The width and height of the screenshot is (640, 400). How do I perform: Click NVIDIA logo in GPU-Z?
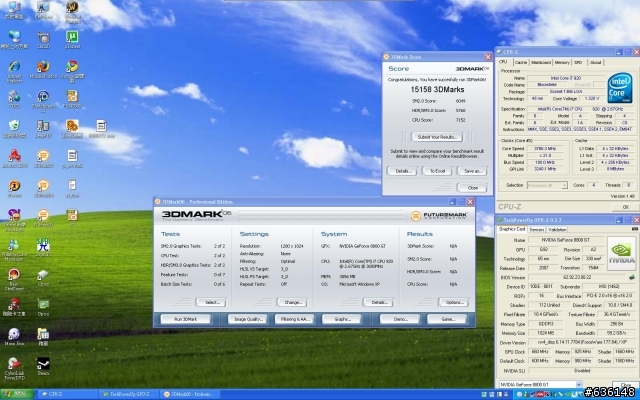click(621, 253)
